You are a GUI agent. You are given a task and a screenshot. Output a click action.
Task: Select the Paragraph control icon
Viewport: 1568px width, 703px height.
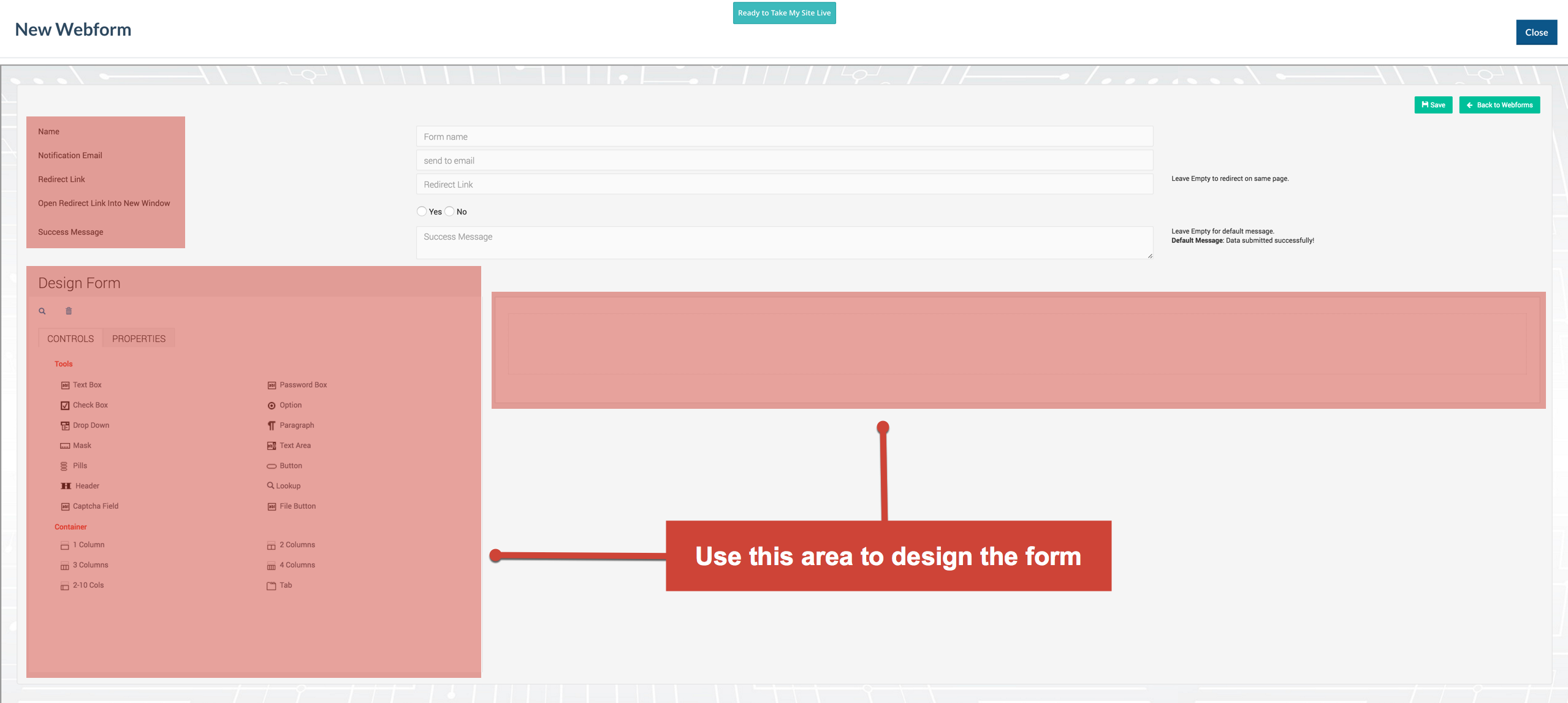pos(272,425)
